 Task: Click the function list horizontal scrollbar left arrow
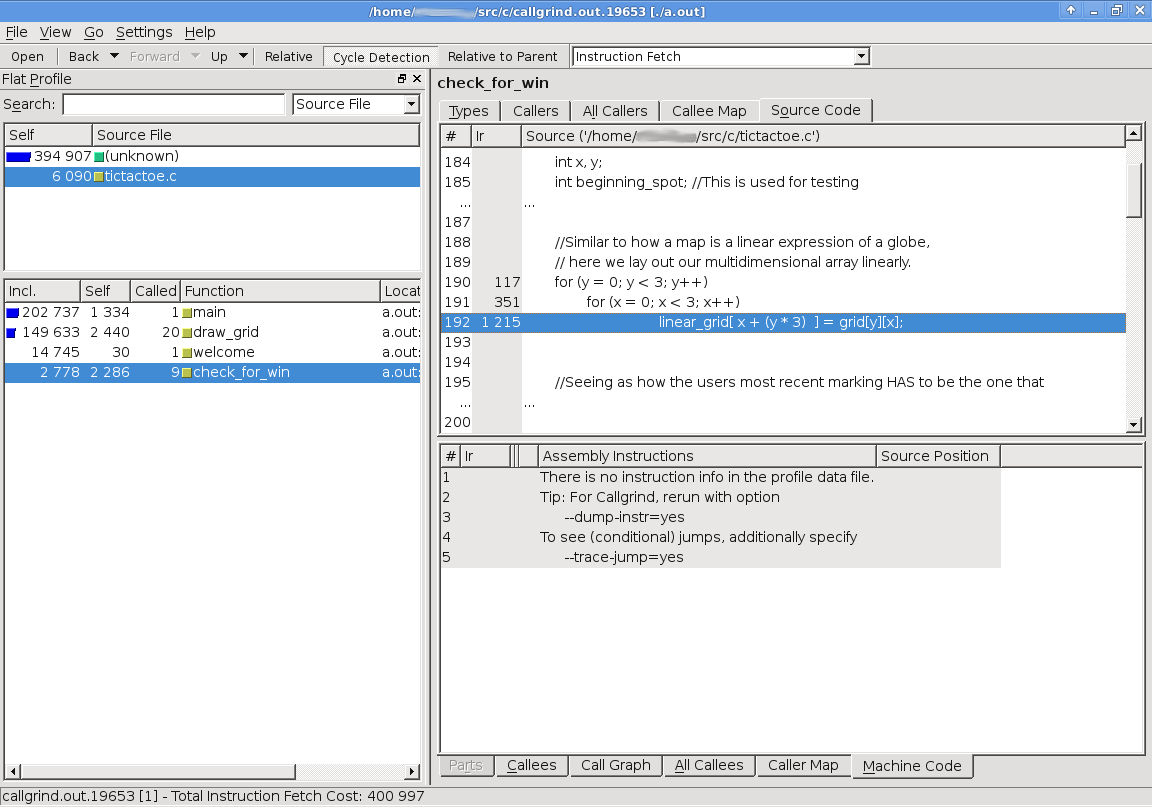tap(12, 771)
